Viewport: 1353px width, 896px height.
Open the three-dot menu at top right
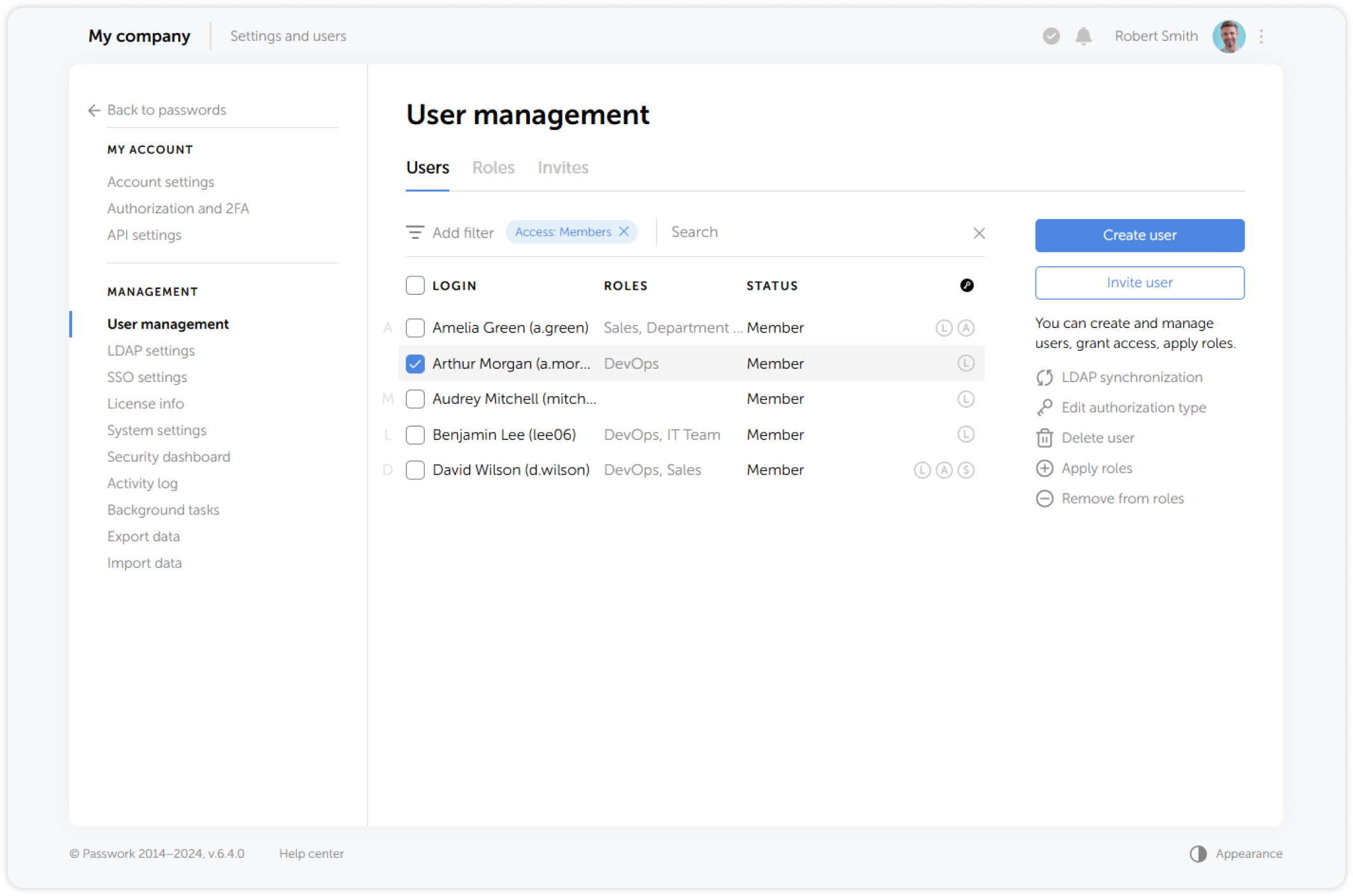coord(1261,36)
